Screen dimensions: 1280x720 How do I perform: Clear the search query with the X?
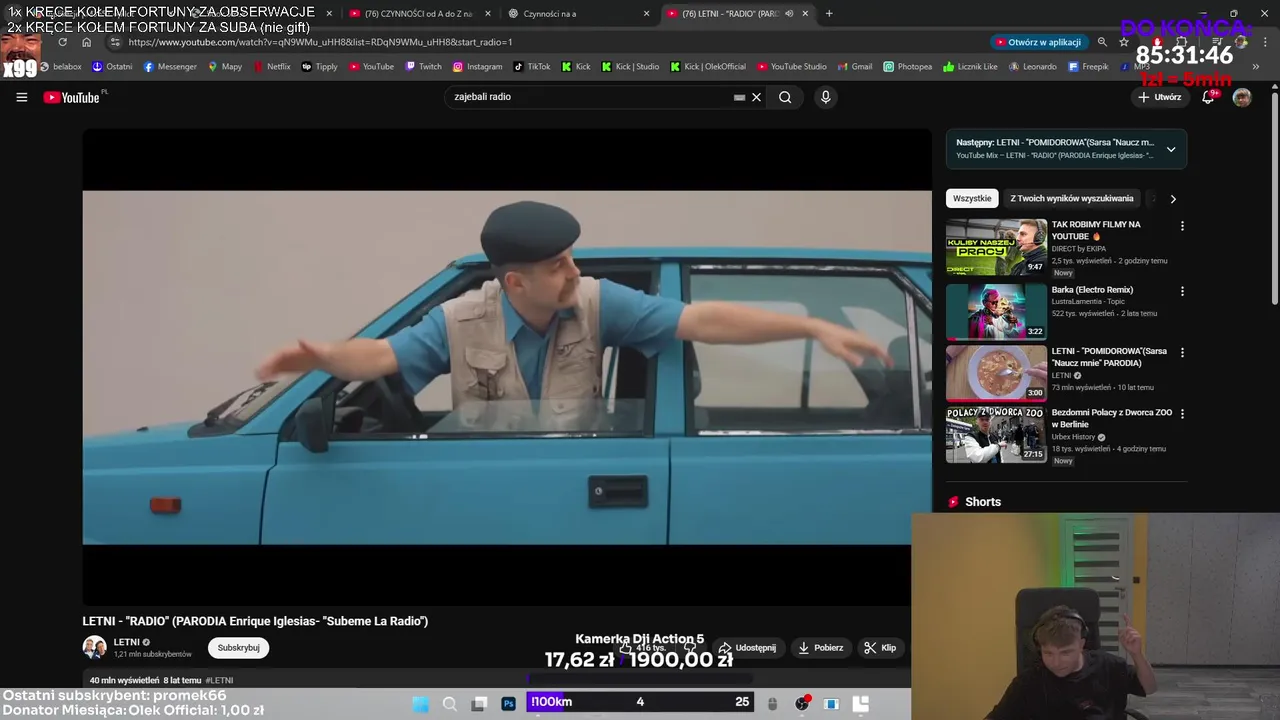pos(757,97)
